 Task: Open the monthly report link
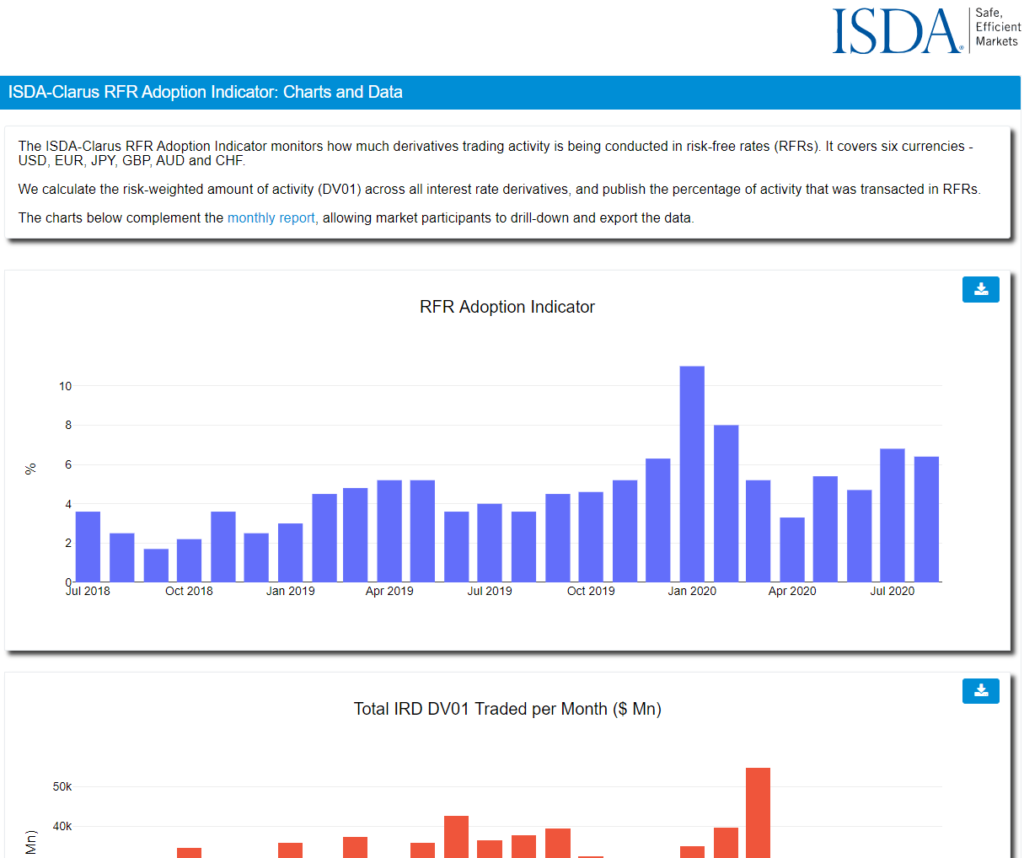point(271,218)
